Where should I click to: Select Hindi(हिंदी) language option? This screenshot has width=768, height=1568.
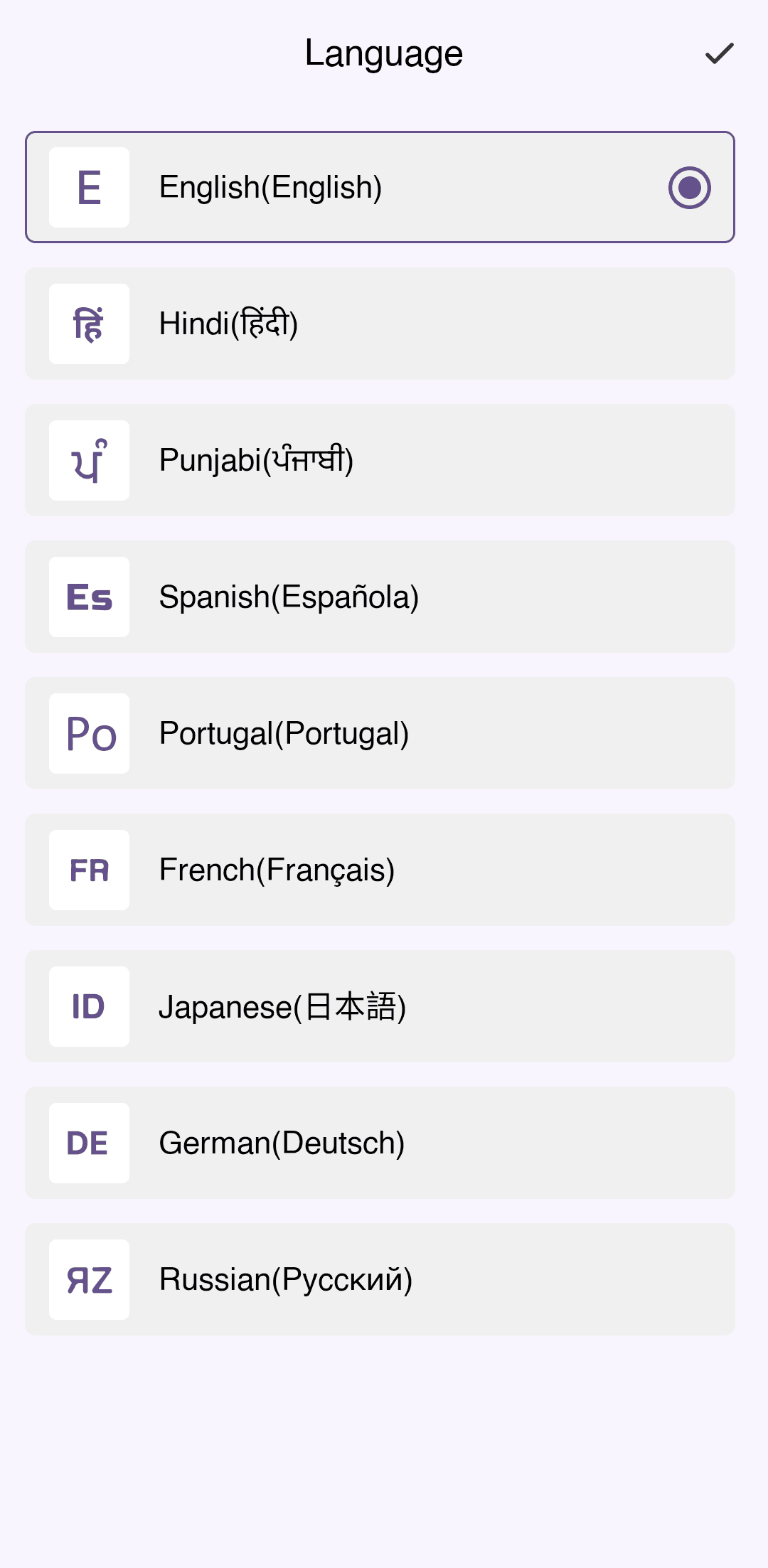(x=228, y=324)
